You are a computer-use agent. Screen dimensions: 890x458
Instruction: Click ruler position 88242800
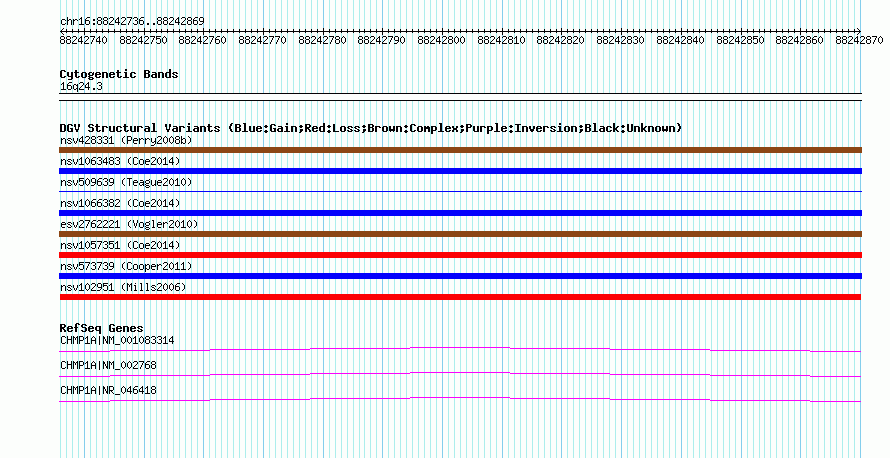(441, 40)
